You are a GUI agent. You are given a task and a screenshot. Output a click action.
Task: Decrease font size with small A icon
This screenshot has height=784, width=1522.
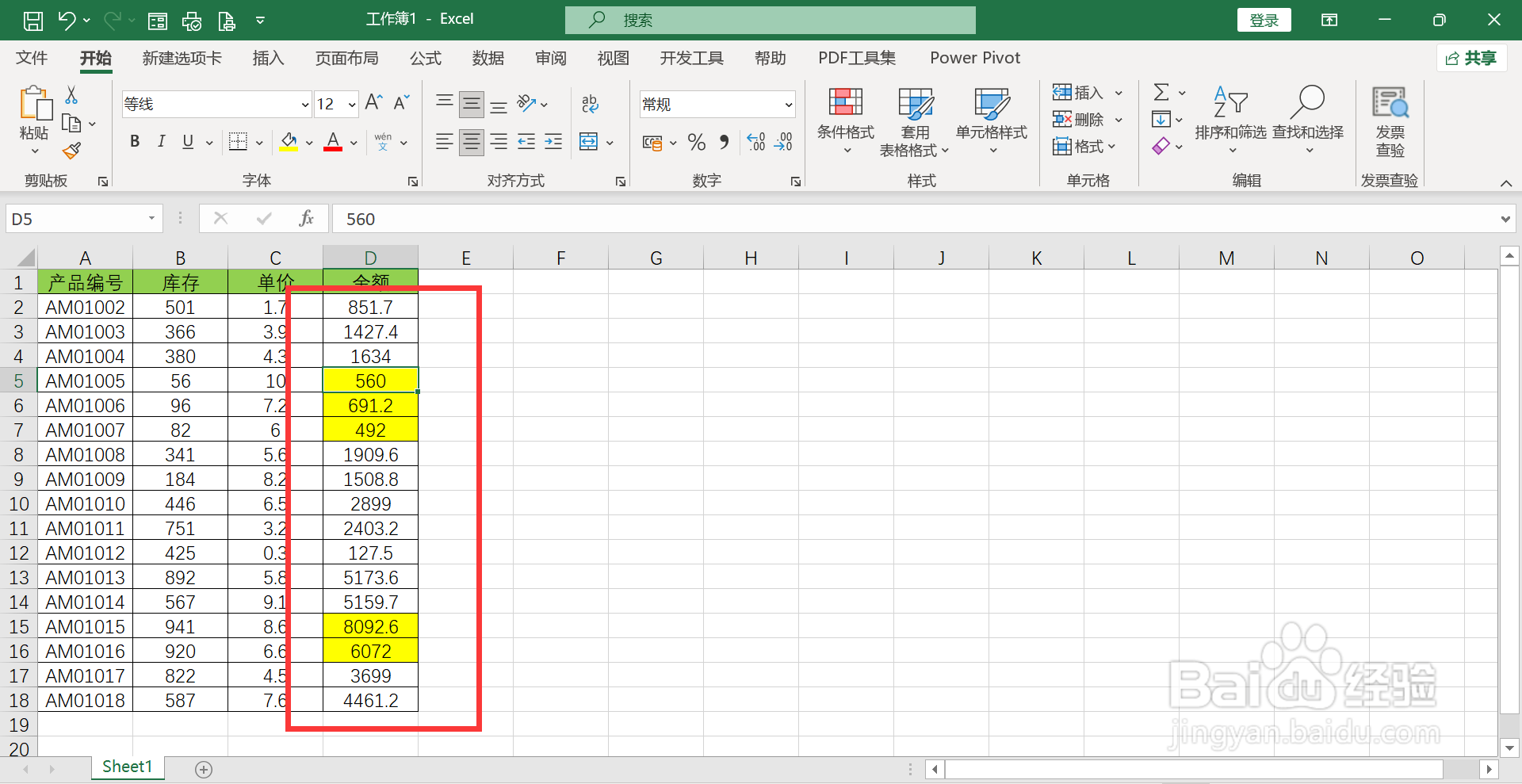coord(401,102)
